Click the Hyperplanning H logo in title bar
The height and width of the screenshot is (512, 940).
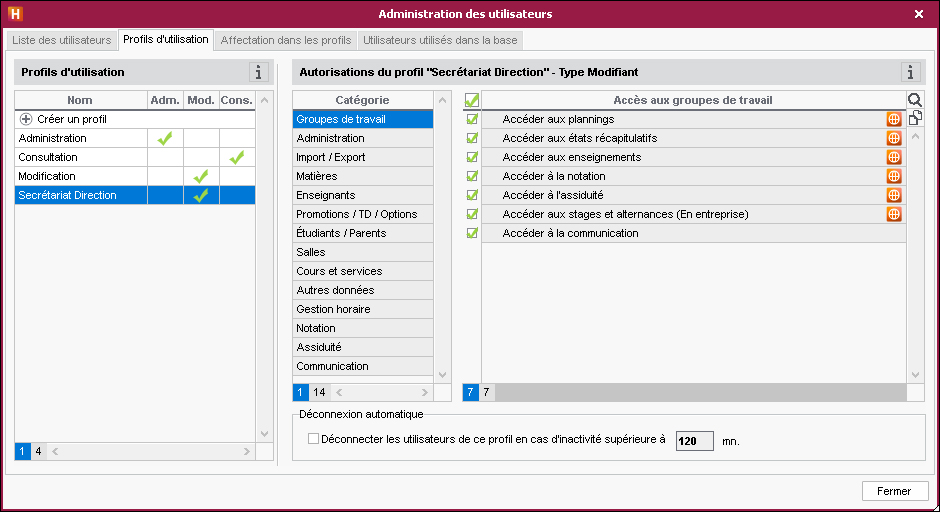point(16,14)
